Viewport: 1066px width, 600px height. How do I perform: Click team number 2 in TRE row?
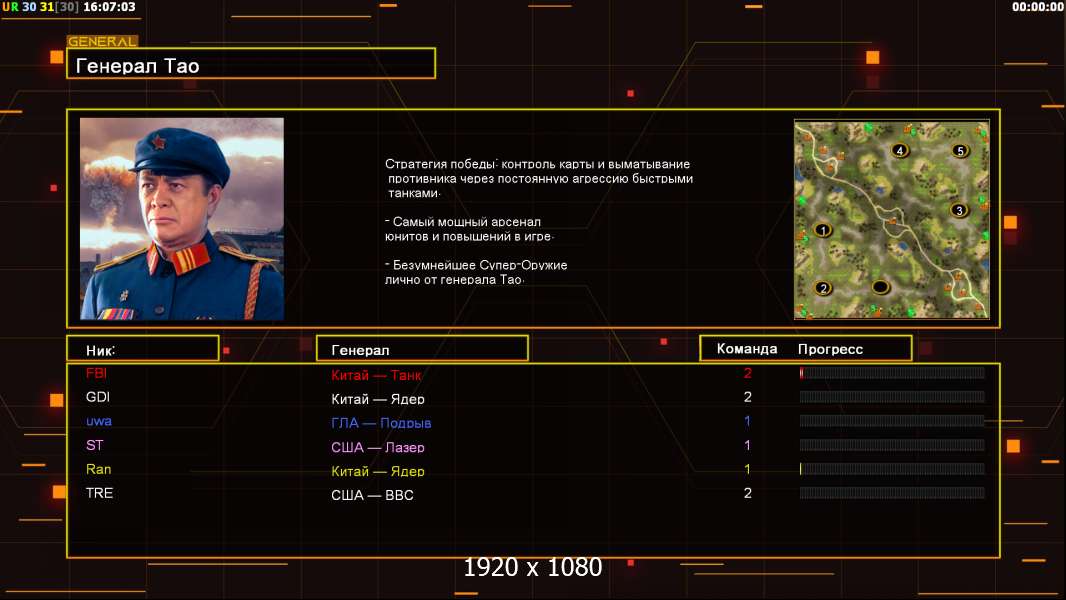point(748,493)
